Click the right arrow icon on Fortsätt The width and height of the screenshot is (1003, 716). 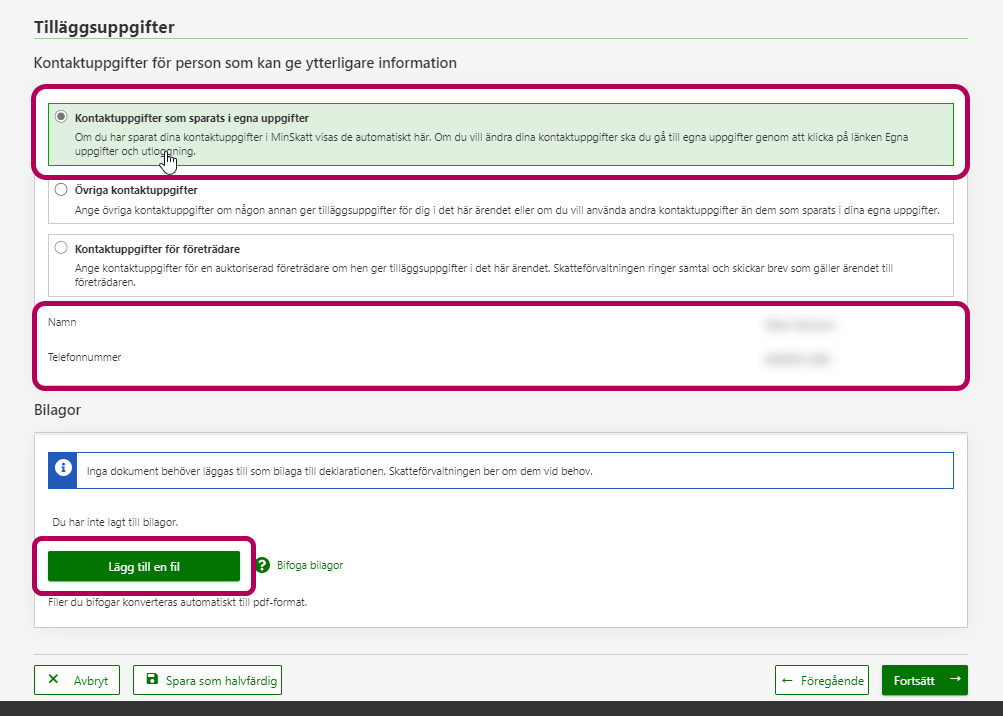coord(955,680)
